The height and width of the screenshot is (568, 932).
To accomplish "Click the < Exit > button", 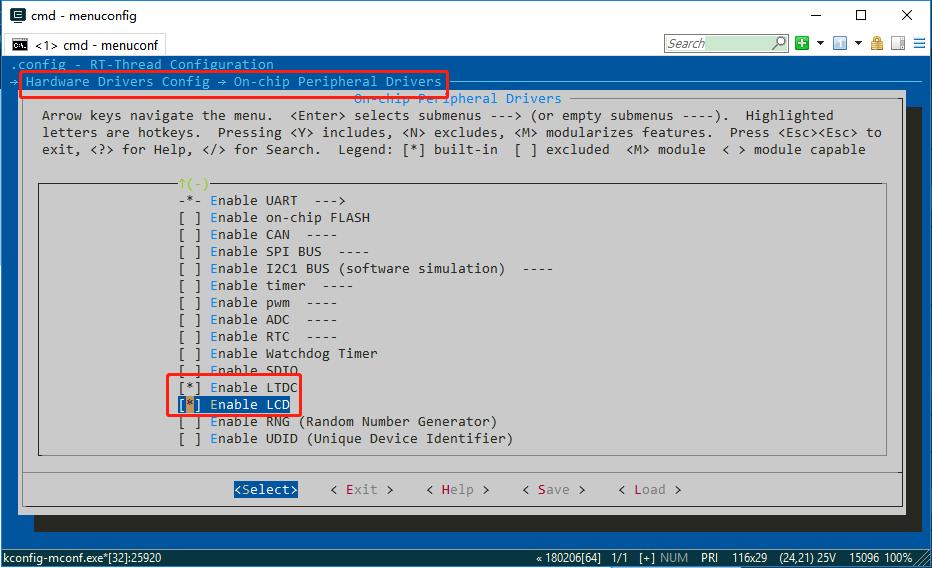I will [x=361, y=490].
